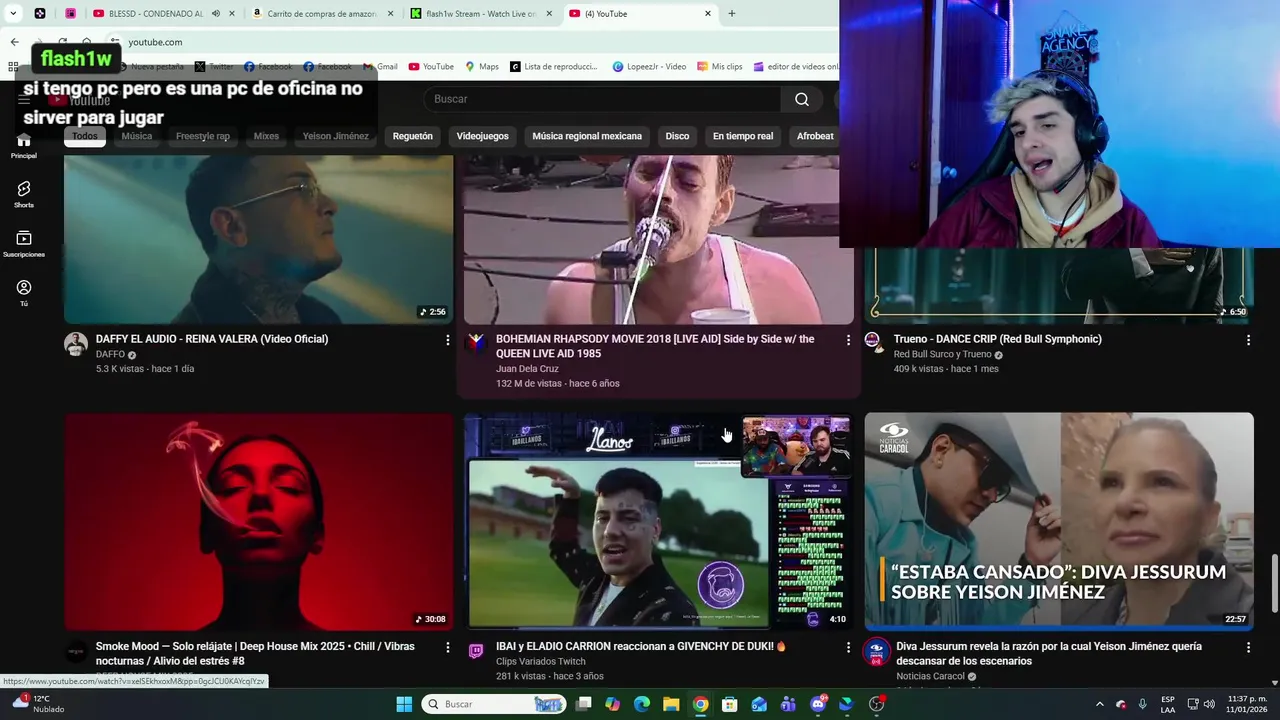The width and height of the screenshot is (1280, 720).
Task: Open options menu for Trueno DANCE CRIP video
Action: coord(1248,340)
